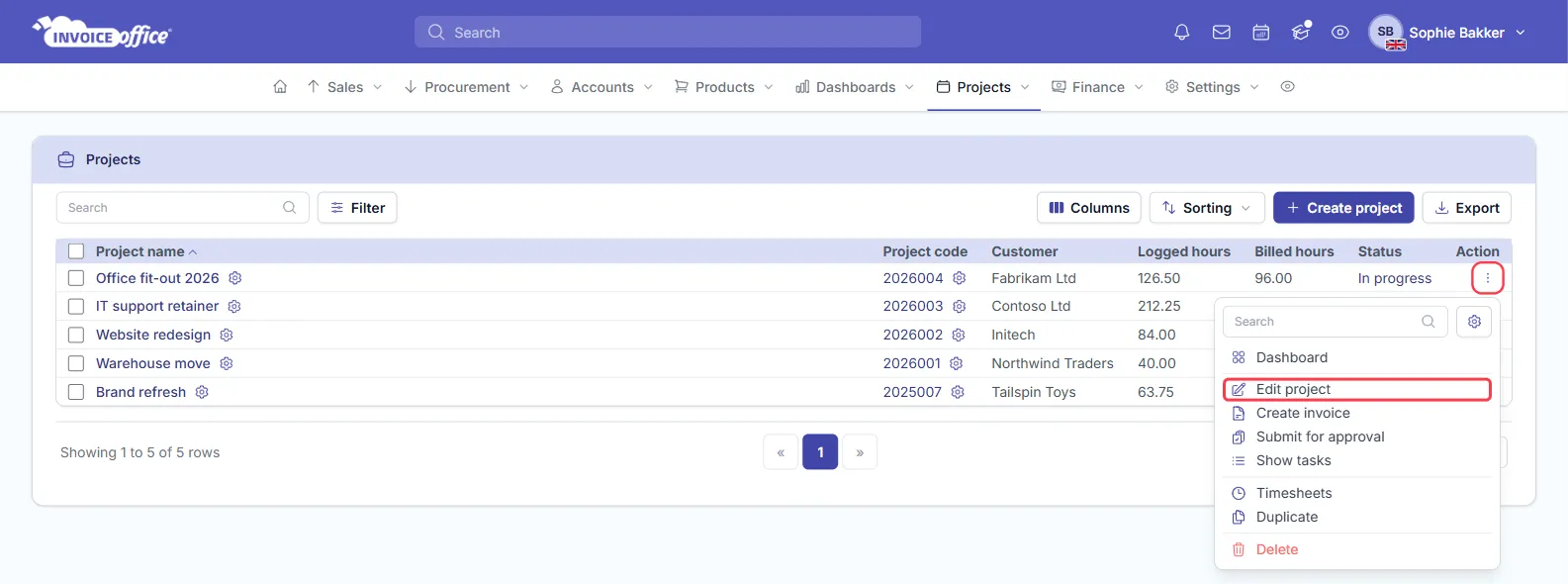Image resolution: width=1568 pixels, height=584 pixels.
Task: Open the notifications bell icon
Action: coord(1181,33)
